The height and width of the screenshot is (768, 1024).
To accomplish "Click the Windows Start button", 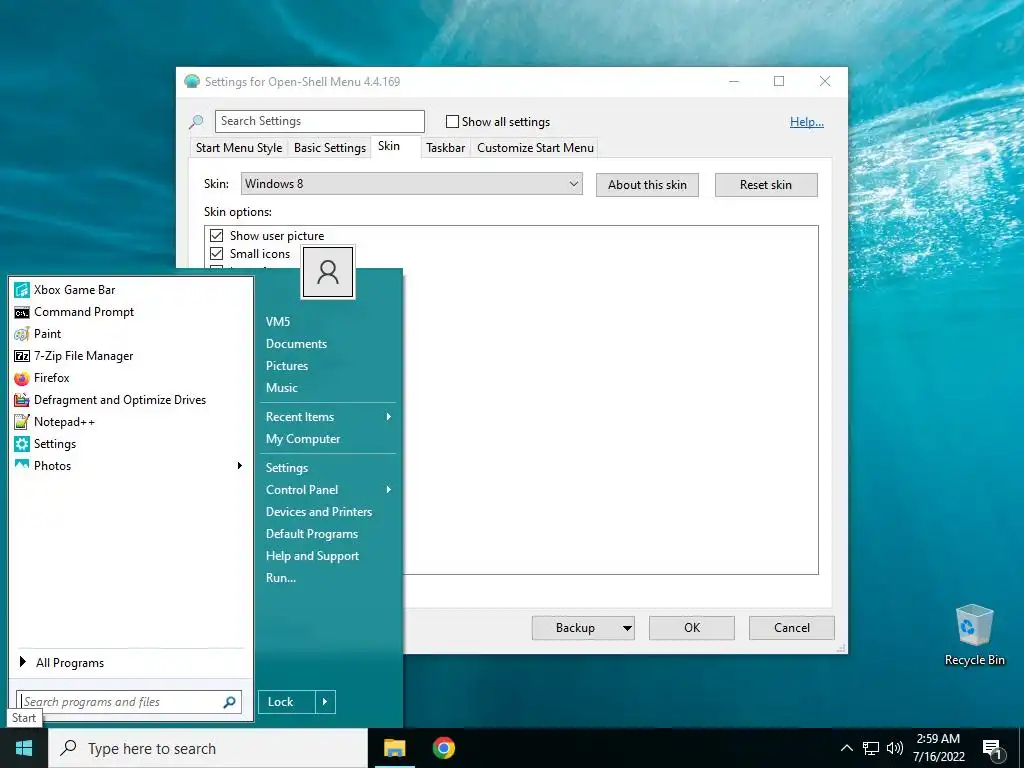I will [24, 748].
